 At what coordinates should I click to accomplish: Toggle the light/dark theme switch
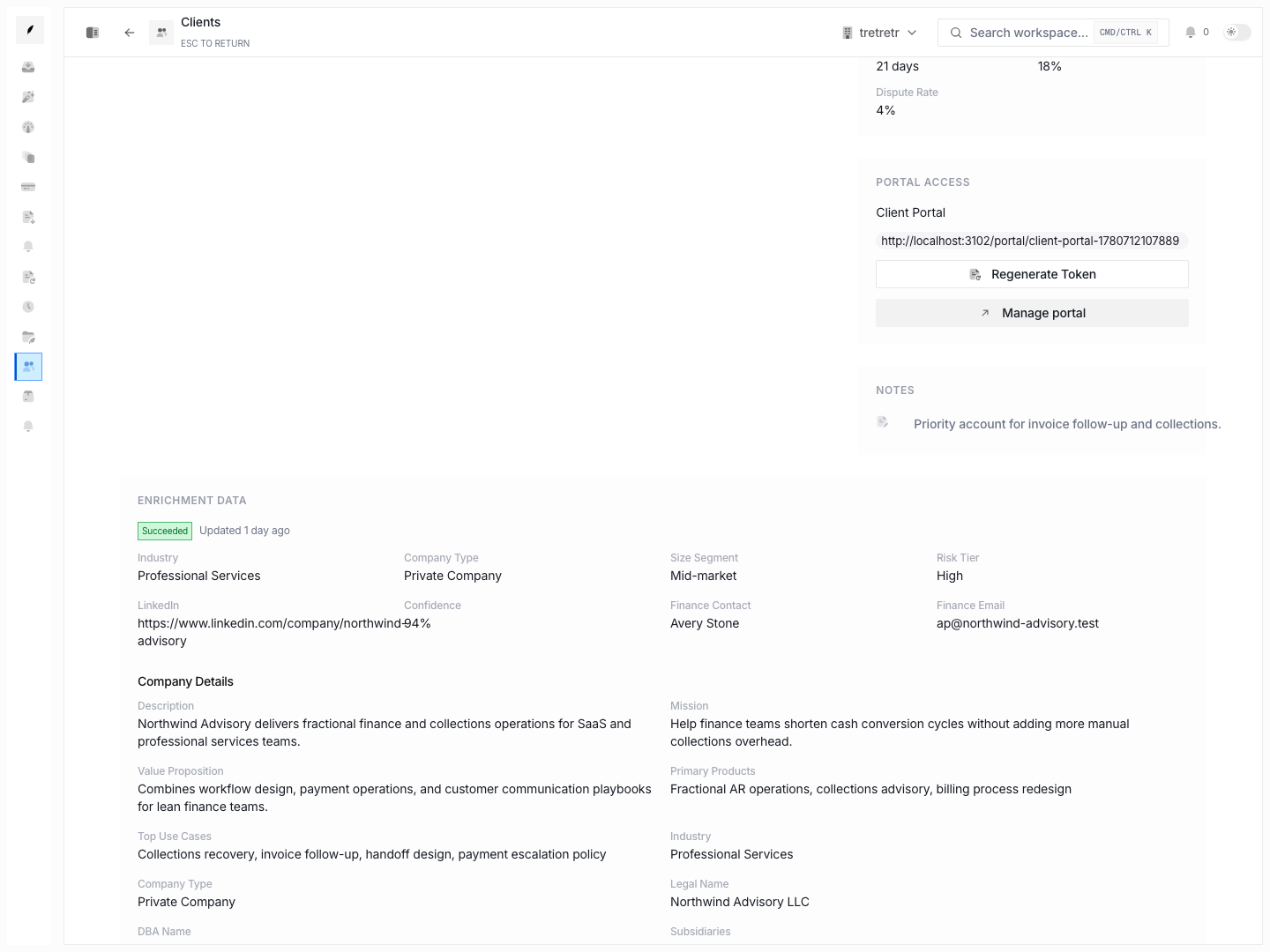point(1237,33)
